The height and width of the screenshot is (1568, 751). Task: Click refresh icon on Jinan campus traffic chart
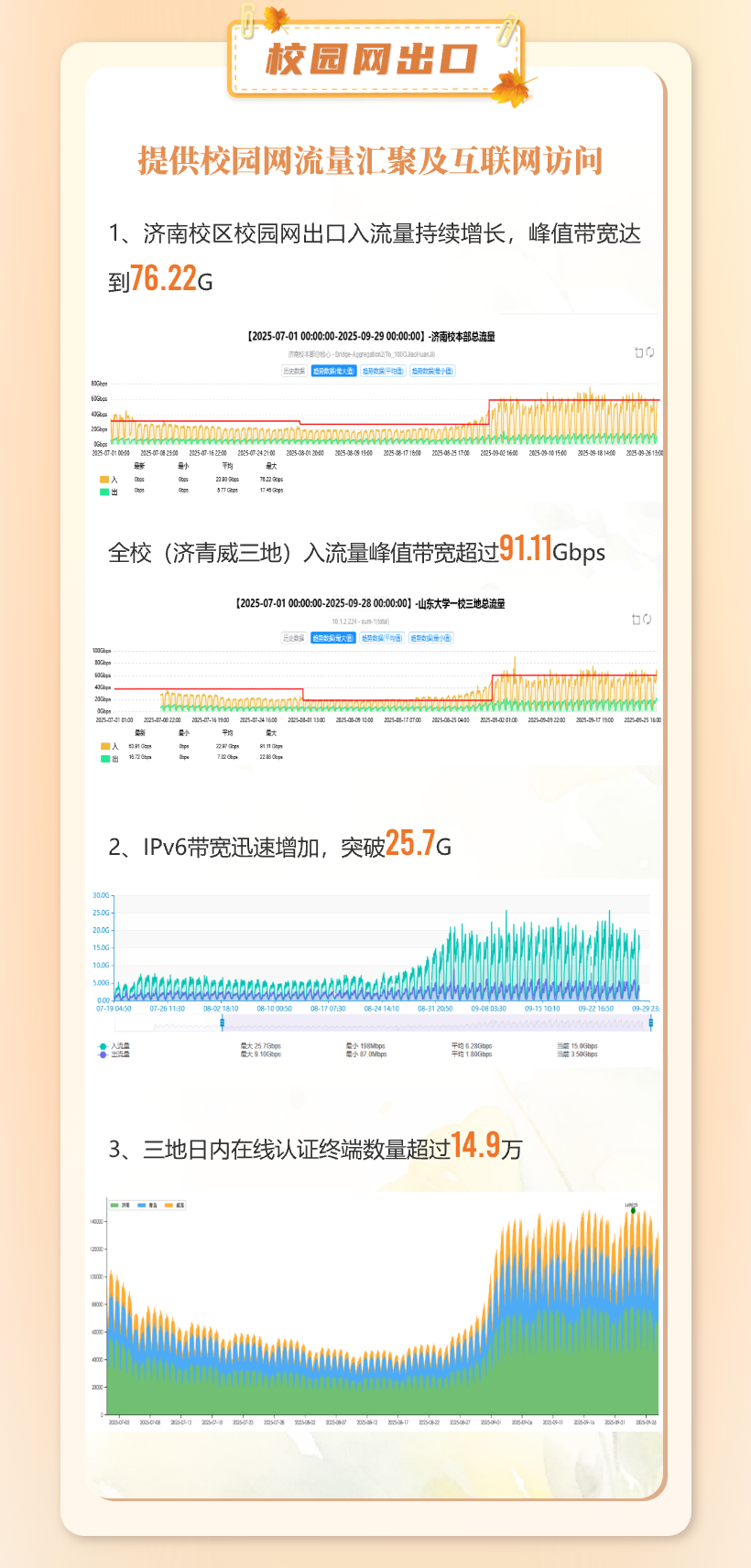(x=650, y=352)
